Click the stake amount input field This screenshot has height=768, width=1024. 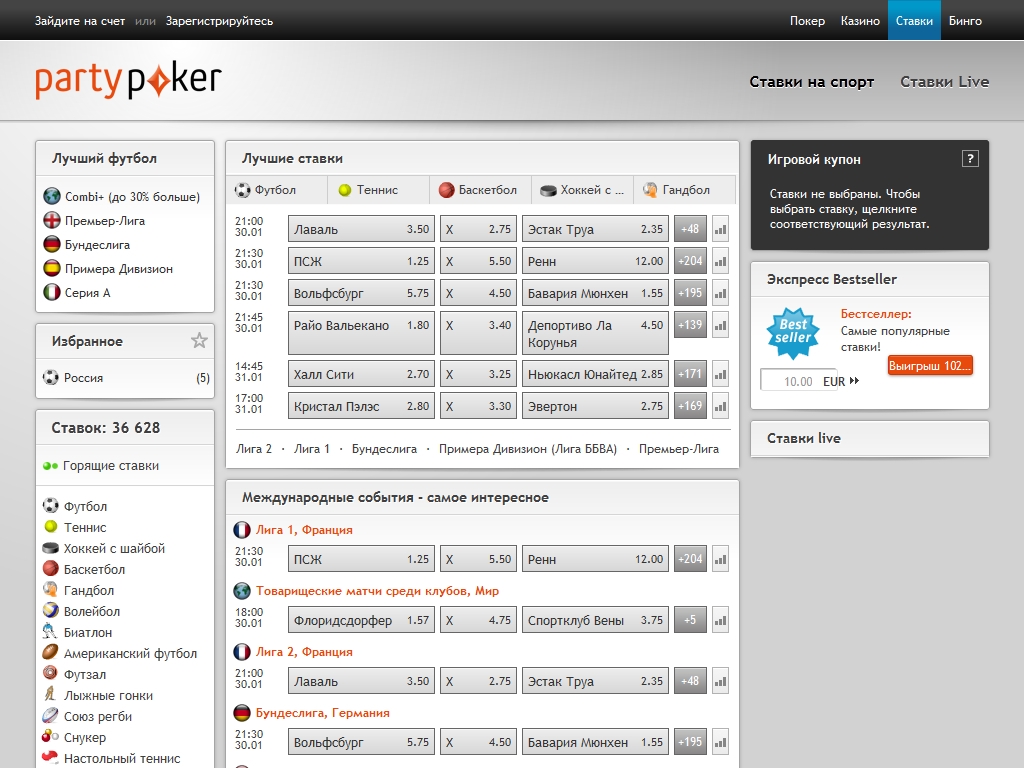pyautogui.click(x=788, y=381)
